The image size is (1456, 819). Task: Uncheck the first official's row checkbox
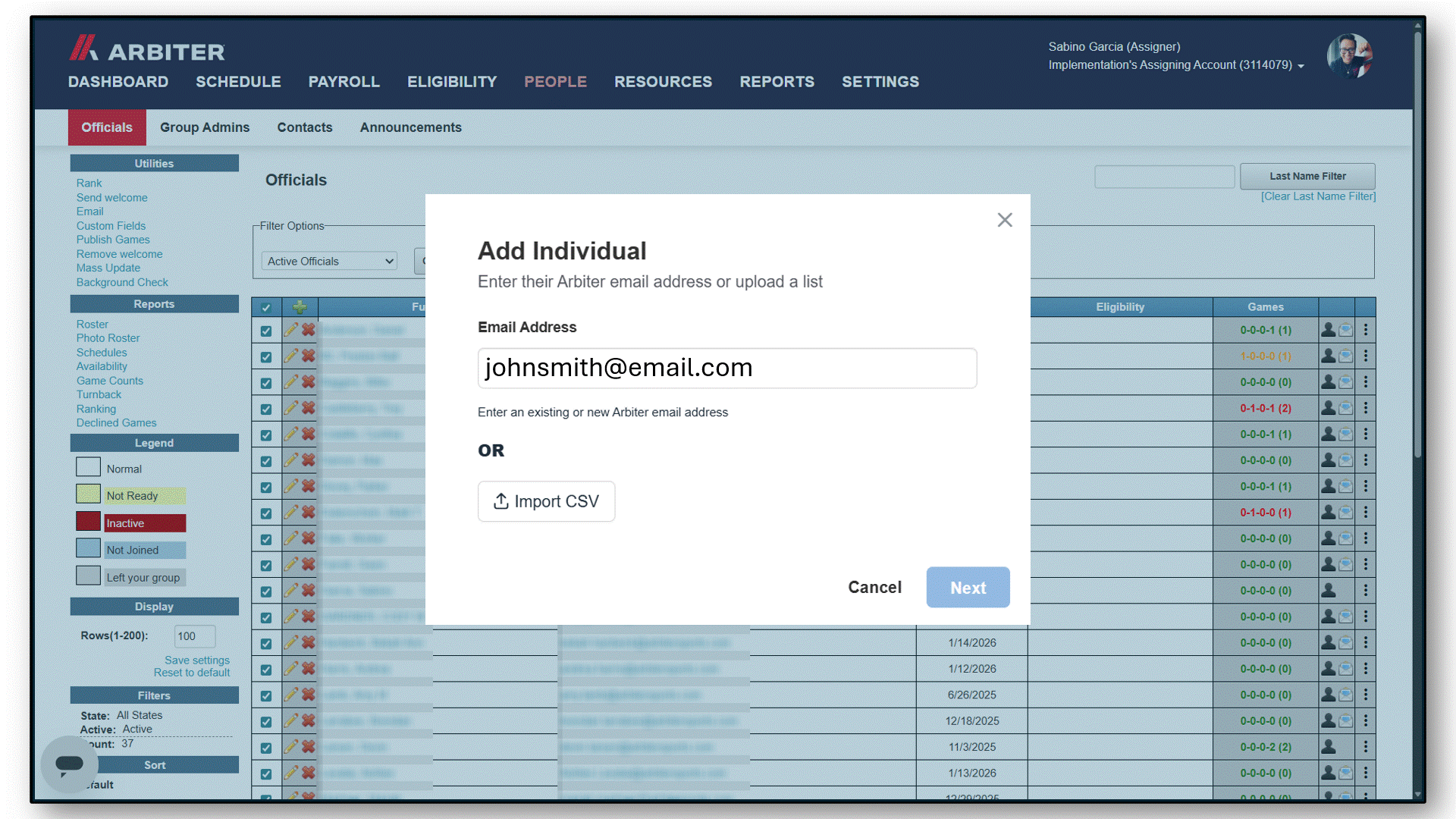point(266,331)
